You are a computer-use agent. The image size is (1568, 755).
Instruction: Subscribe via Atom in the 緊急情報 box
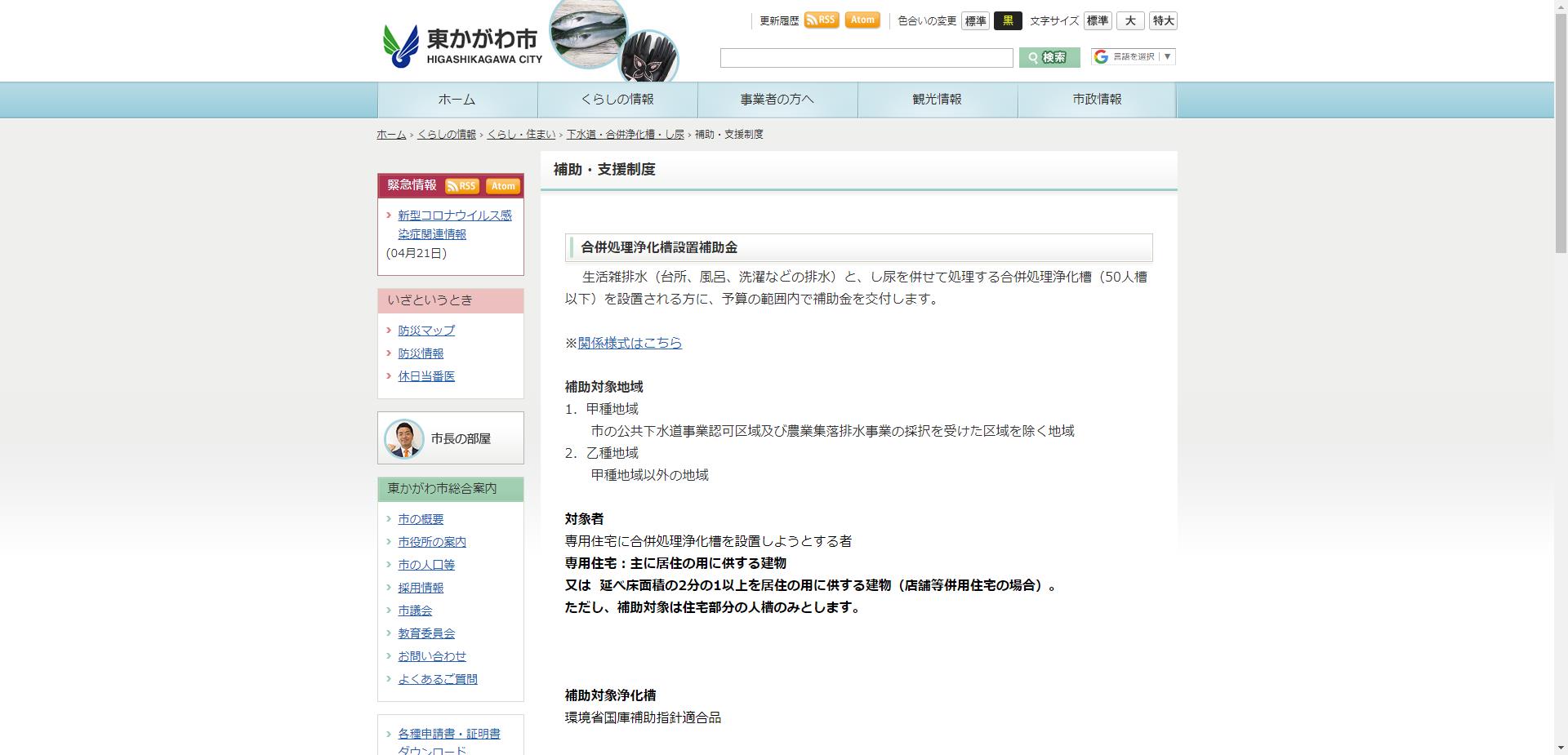(x=503, y=186)
